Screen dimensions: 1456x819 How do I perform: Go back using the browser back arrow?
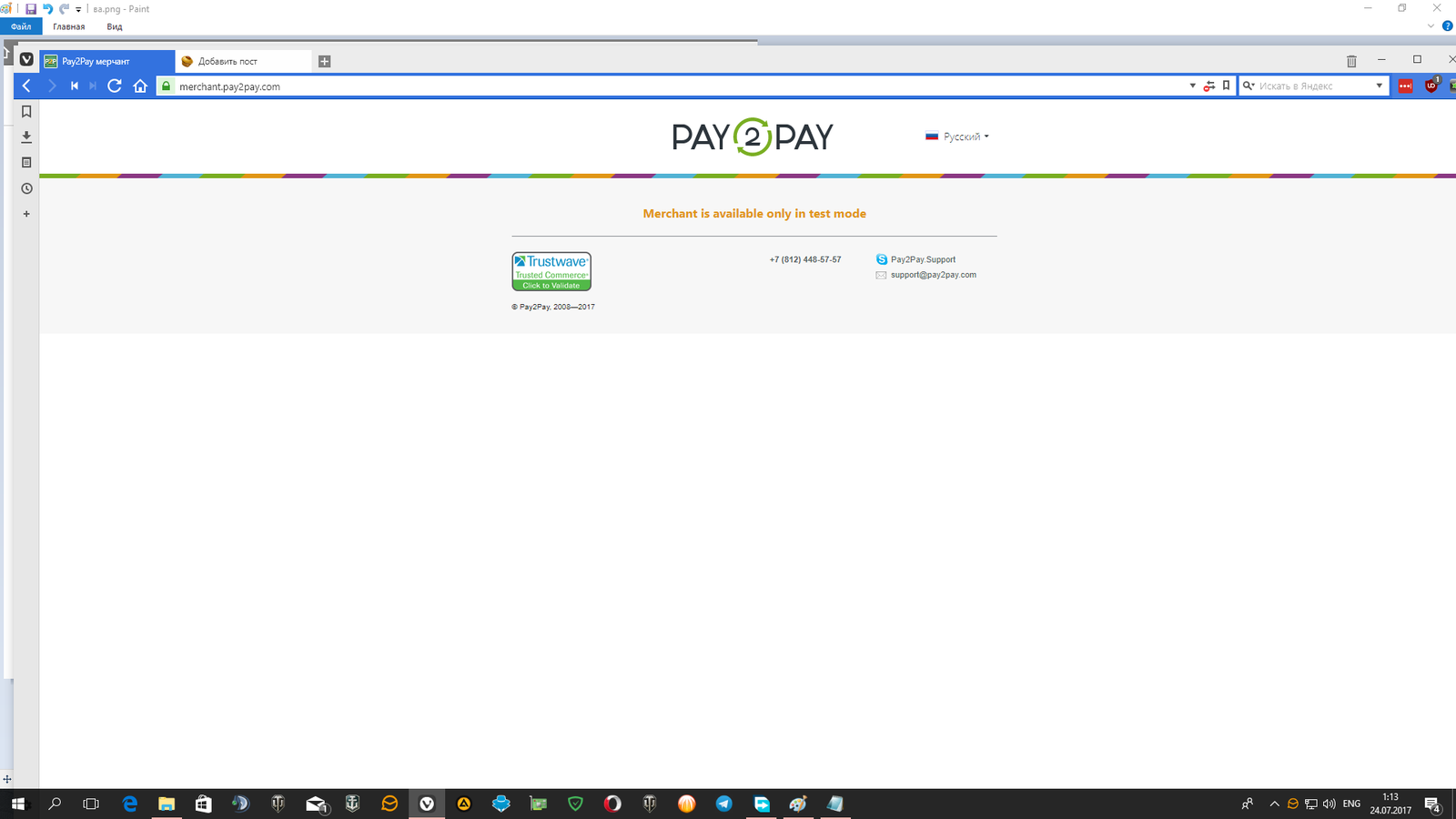26,86
